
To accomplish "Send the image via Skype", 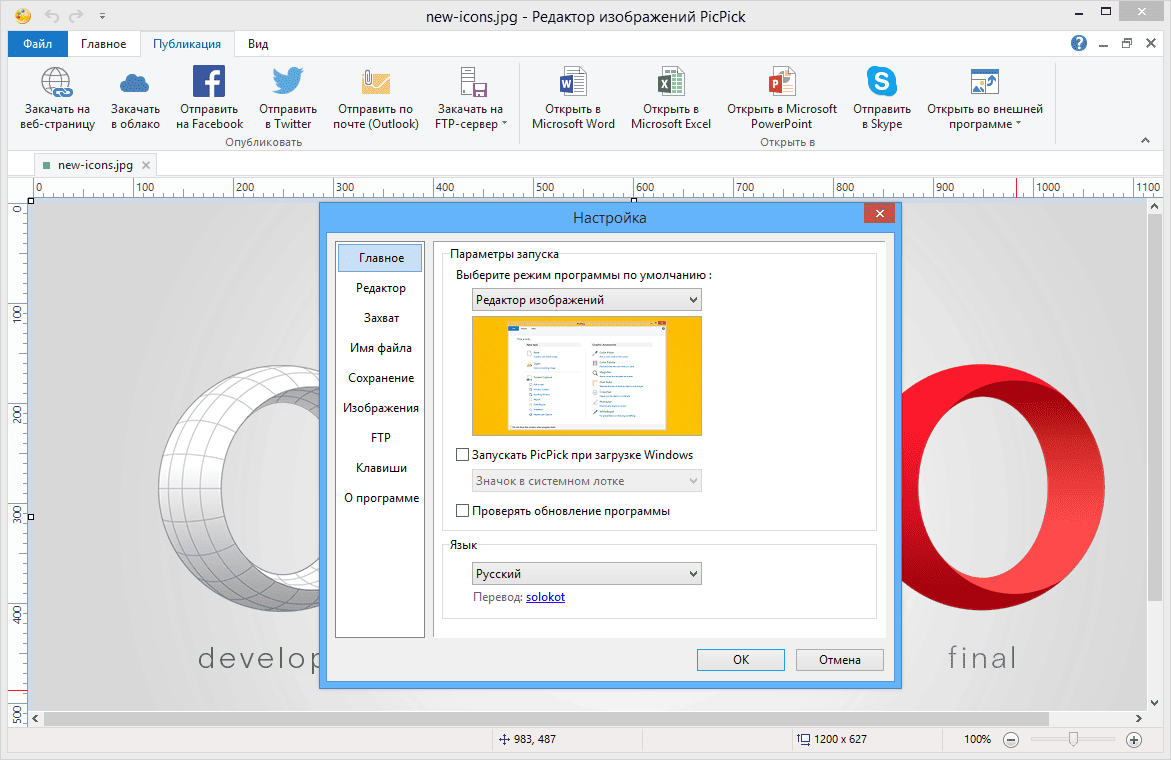I will 881,81.
